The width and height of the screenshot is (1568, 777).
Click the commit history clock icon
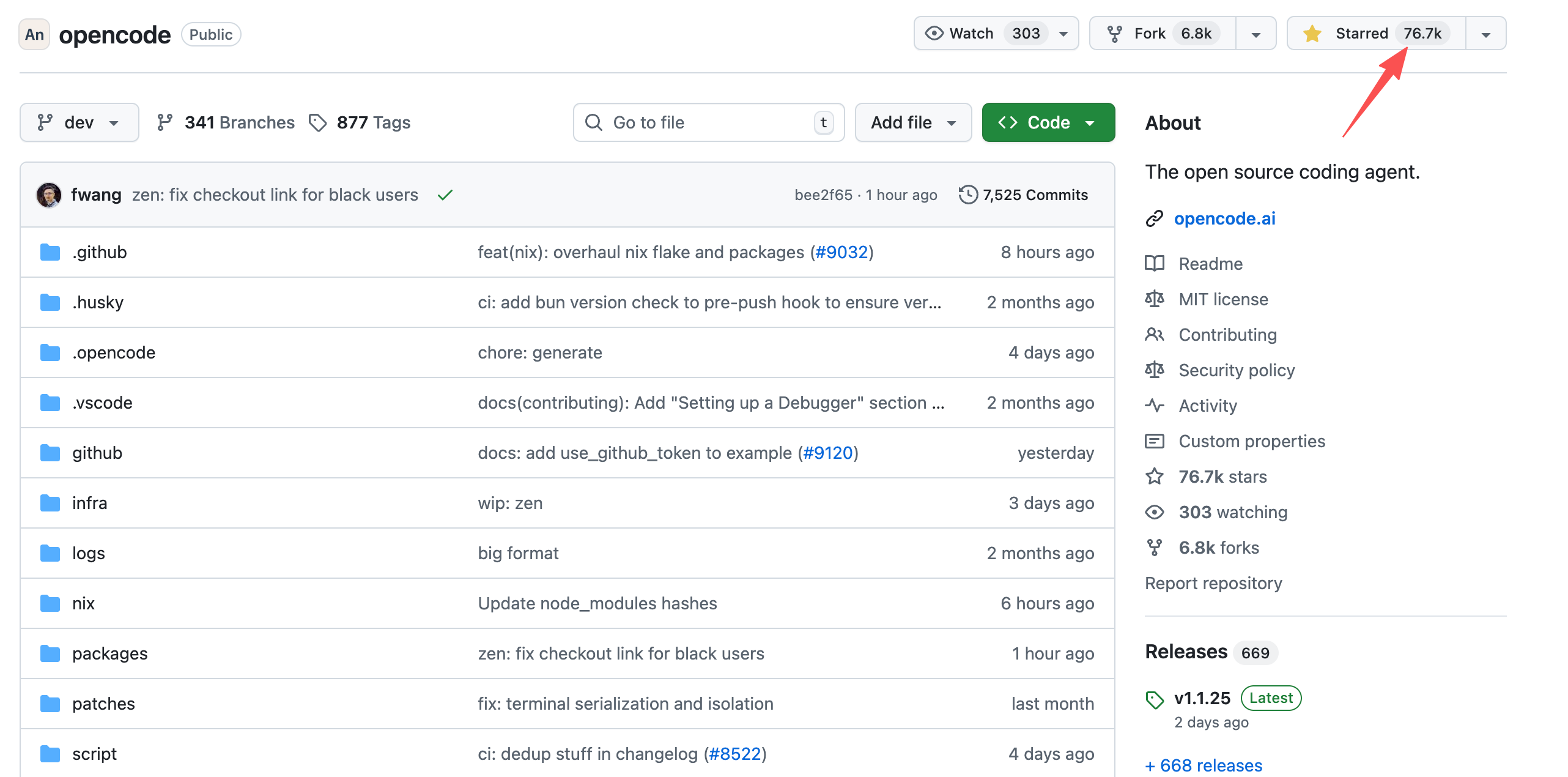pos(967,195)
